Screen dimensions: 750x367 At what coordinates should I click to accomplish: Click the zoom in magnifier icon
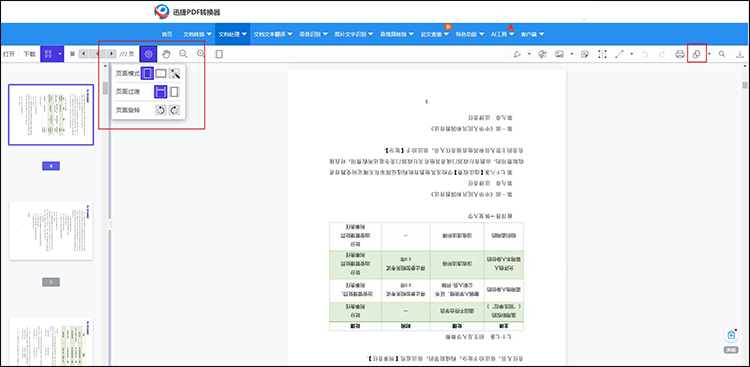pos(201,54)
